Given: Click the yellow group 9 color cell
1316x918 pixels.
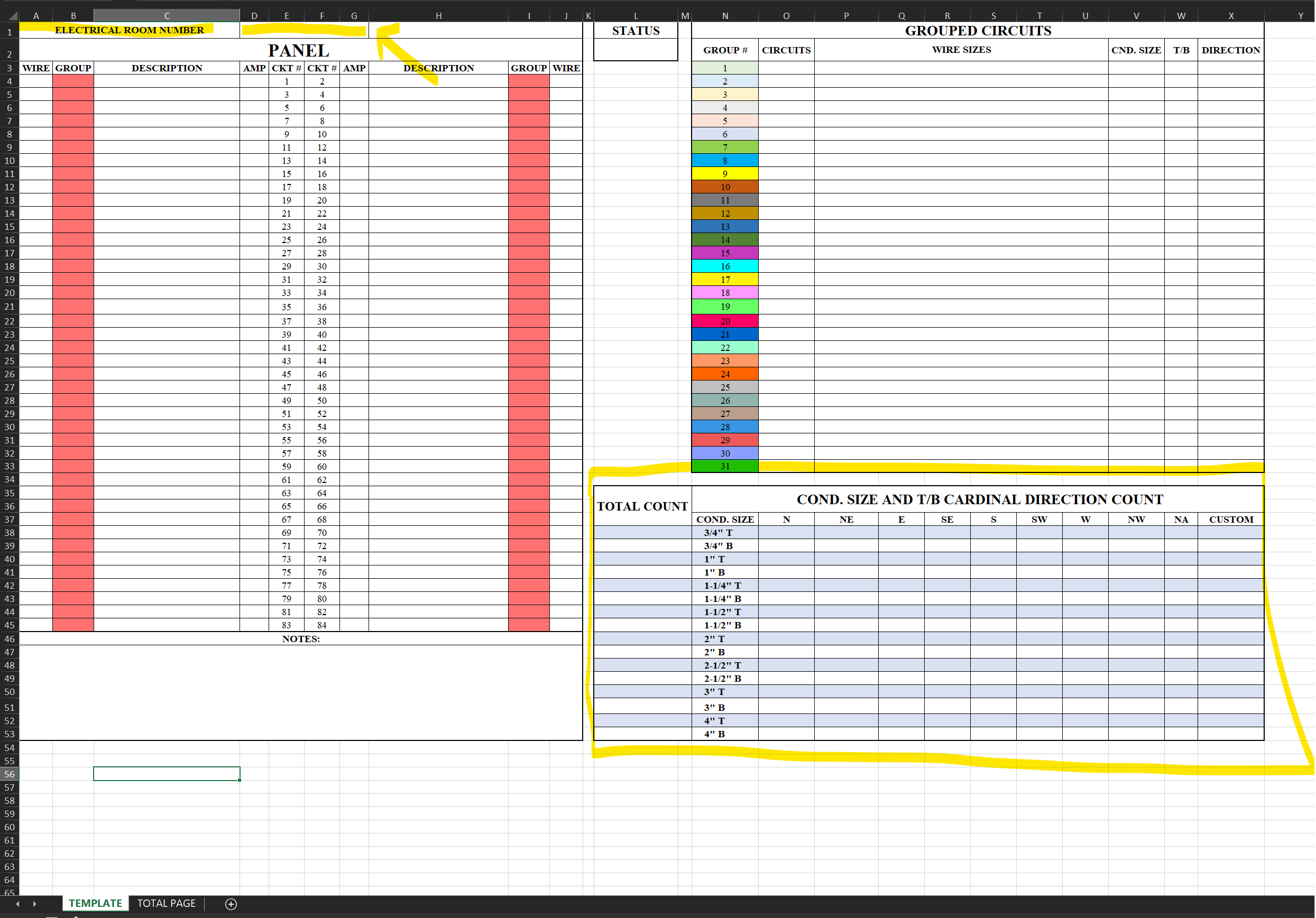Looking at the screenshot, I should pos(725,174).
